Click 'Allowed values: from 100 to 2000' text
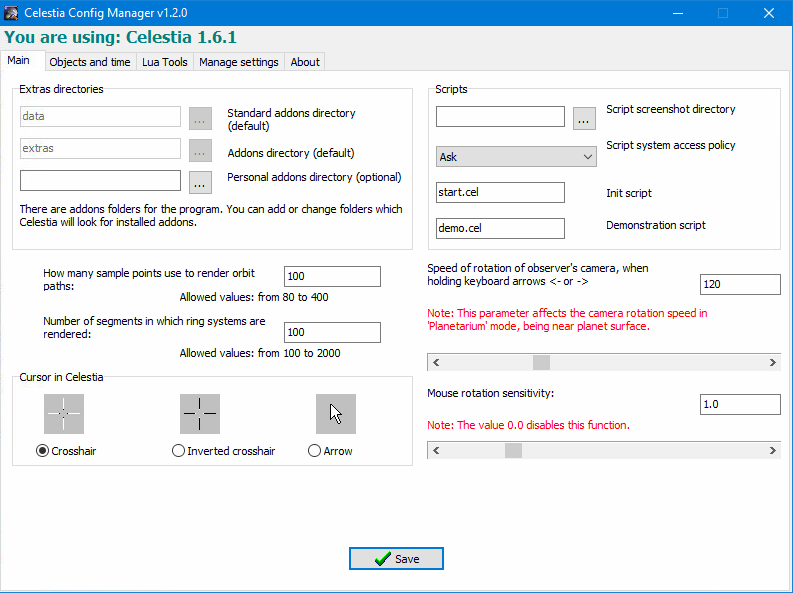The image size is (793, 593). click(260, 353)
